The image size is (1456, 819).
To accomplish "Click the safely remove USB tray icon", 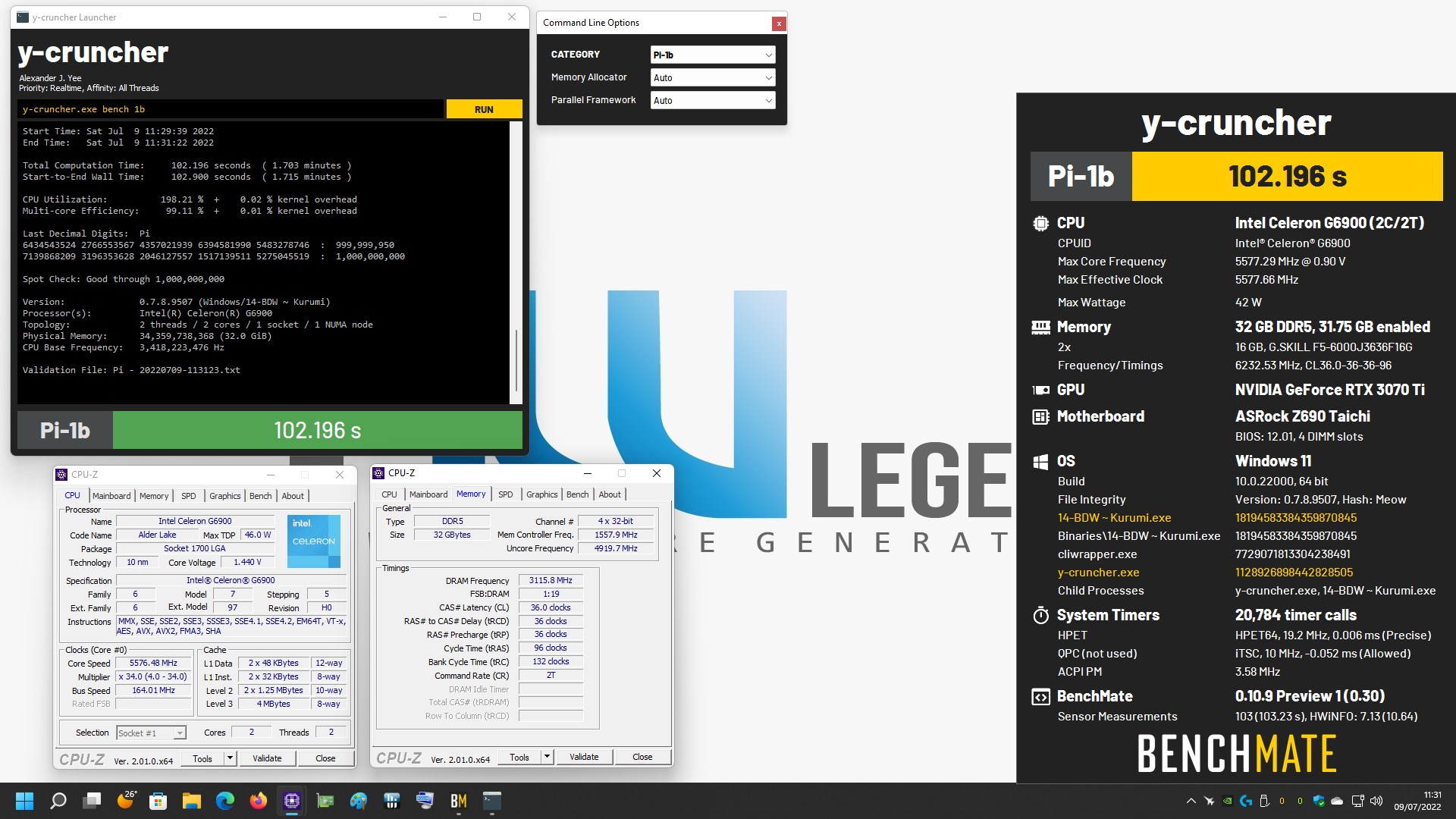I will tap(1263, 801).
